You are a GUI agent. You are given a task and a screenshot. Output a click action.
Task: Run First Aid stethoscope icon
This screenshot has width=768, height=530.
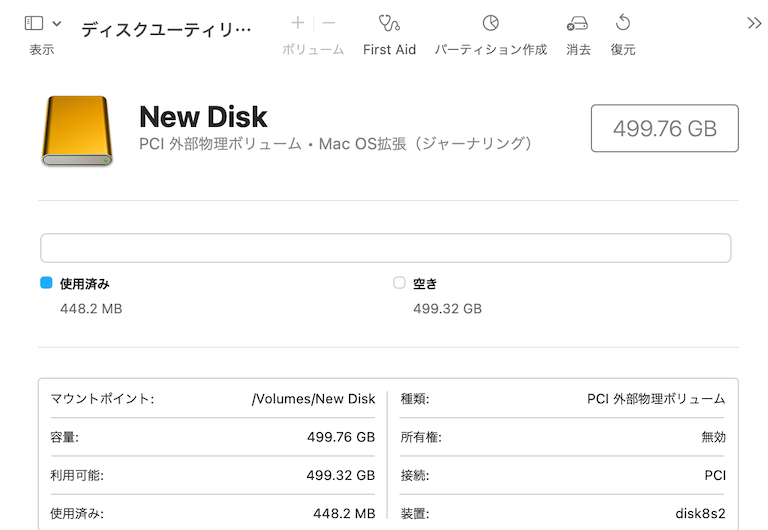click(x=389, y=23)
